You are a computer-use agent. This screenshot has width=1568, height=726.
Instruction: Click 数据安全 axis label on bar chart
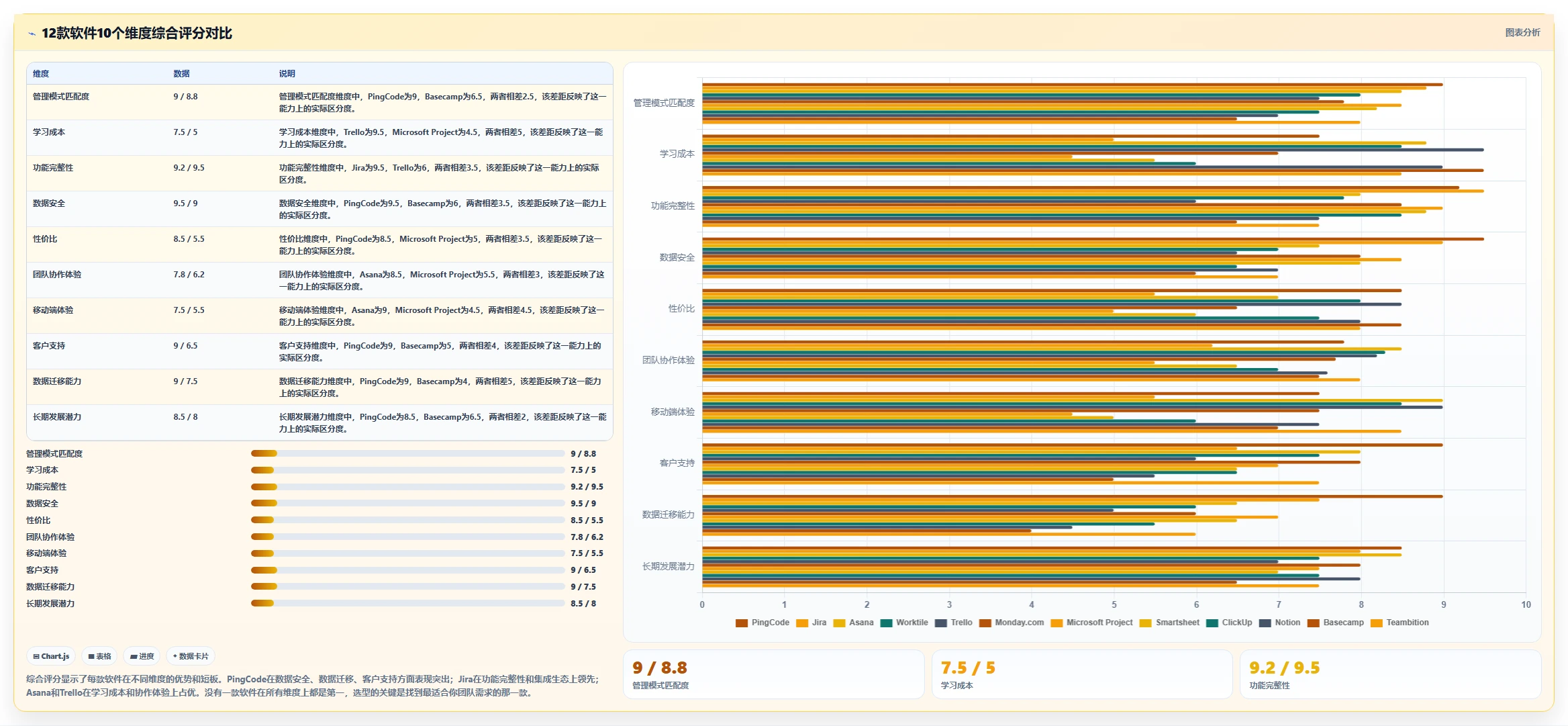(x=677, y=257)
